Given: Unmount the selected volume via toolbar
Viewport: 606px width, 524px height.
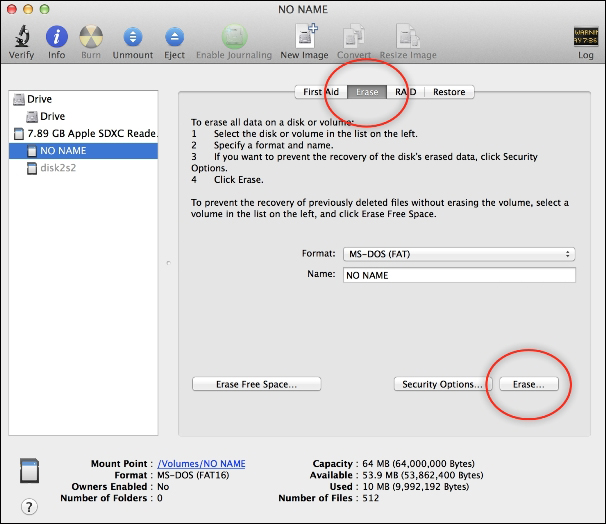Looking at the screenshot, I should pyautogui.click(x=133, y=37).
